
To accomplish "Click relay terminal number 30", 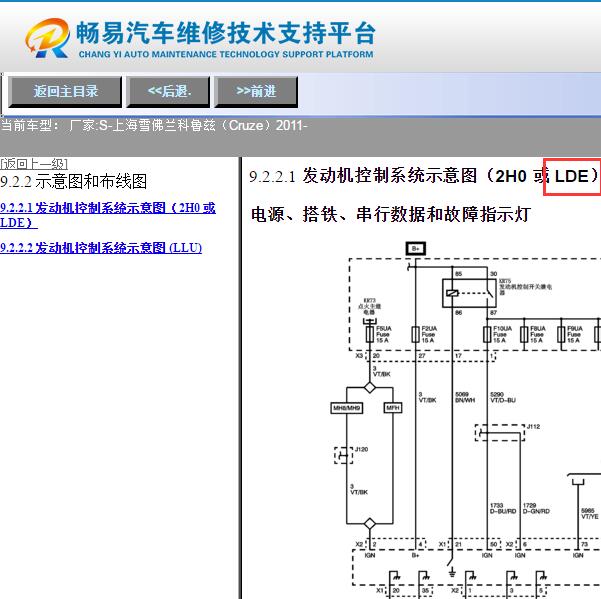I will (x=494, y=274).
